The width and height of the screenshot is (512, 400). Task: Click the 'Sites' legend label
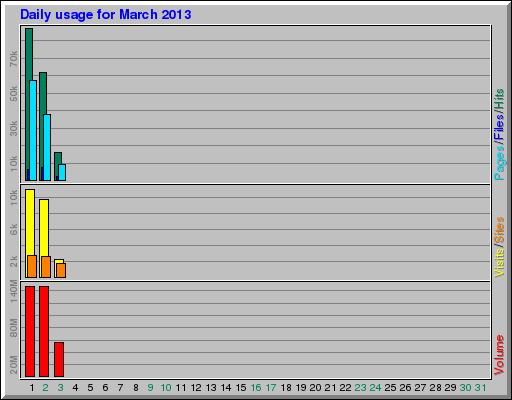499,230
